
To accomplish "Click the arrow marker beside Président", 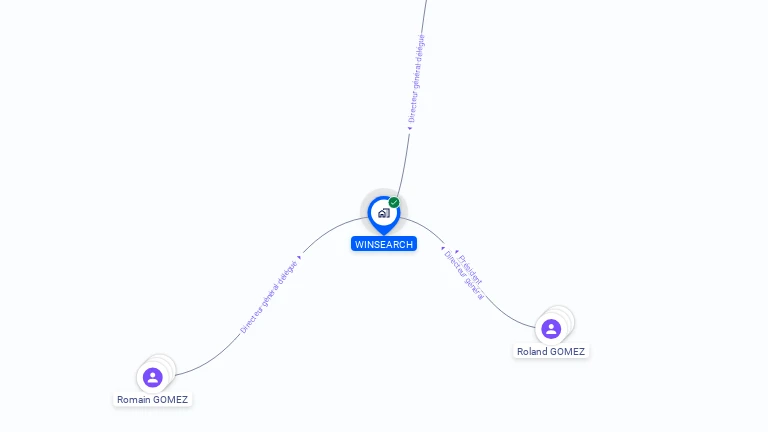I will click(x=456, y=252).
